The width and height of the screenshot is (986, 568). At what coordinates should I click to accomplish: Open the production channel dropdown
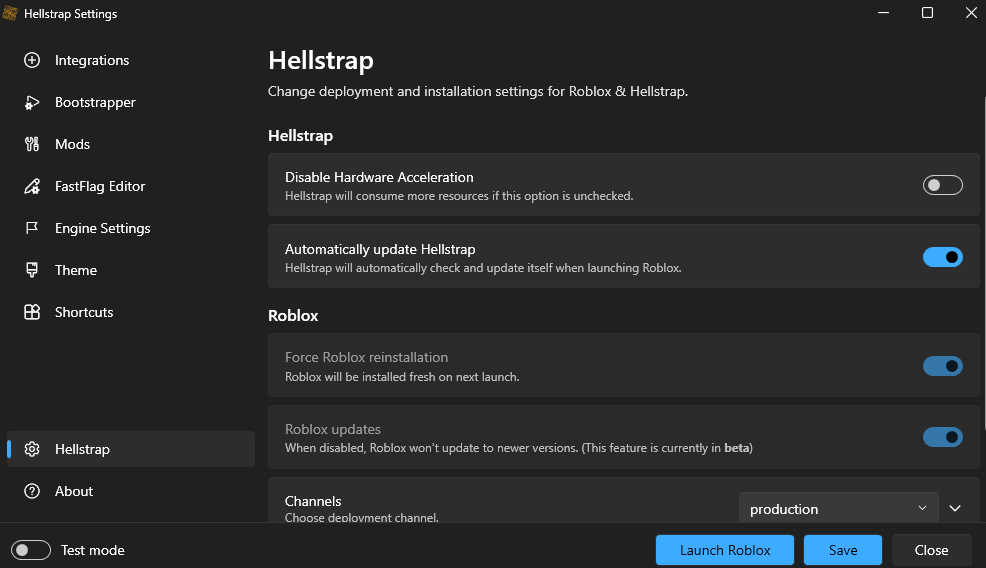[839, 509]
